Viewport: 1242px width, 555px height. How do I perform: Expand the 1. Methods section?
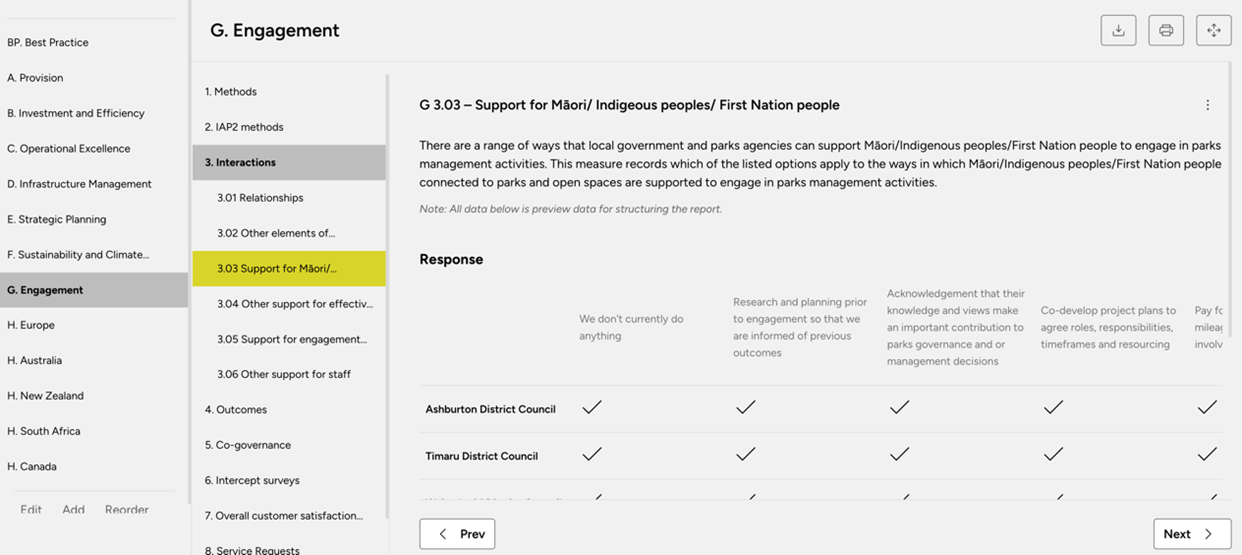tap(231, 91)
